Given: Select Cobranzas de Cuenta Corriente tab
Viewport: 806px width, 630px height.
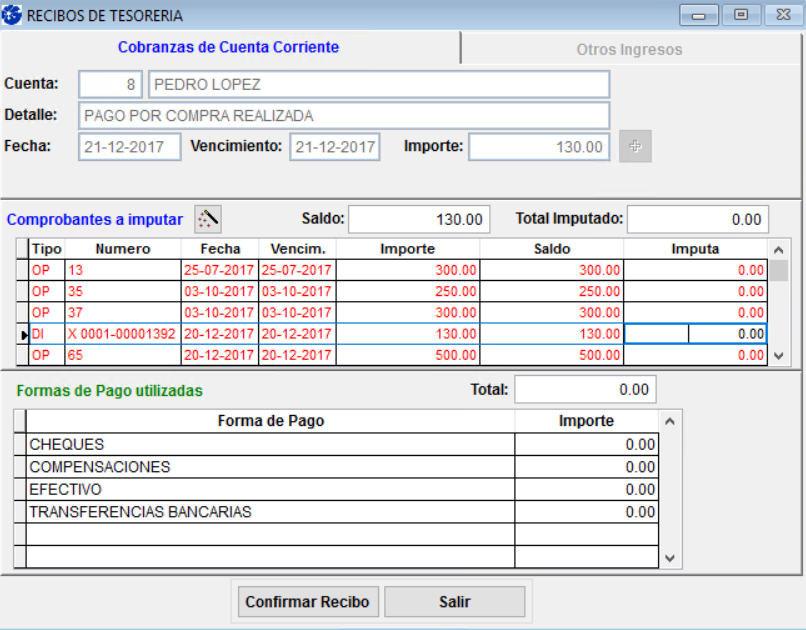Looking at the screenshot, I should (x=228, y=47).
